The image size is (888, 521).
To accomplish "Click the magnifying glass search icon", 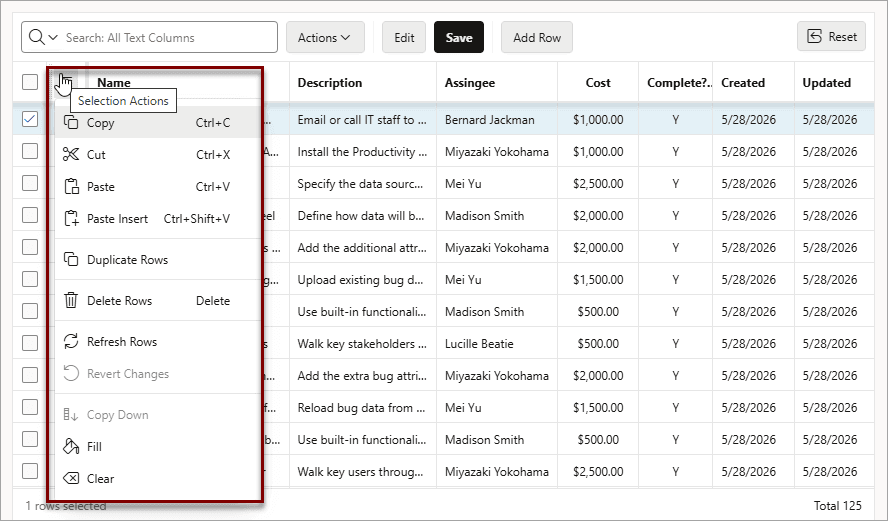I will point(36,37).
